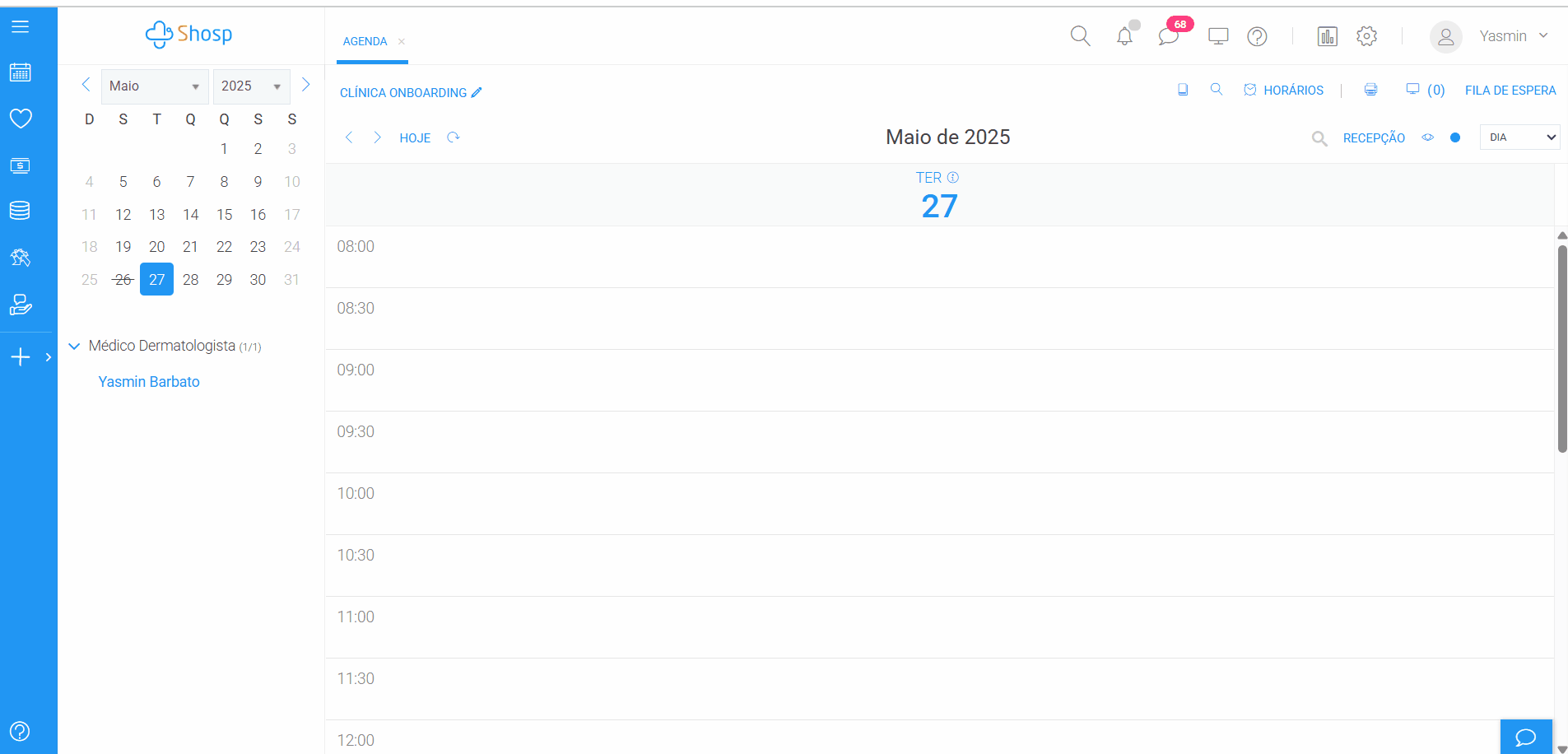Click the HOJE button
Screen dimensions: 1568x754
(x=415, y=138)
